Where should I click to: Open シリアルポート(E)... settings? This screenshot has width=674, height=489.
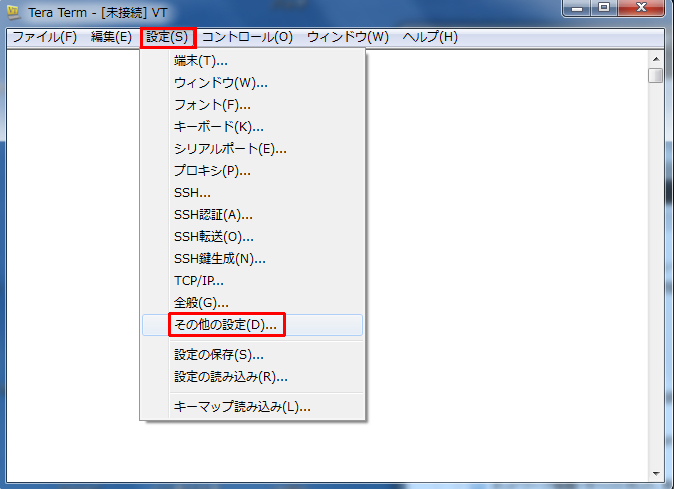[x=230, y=148]
